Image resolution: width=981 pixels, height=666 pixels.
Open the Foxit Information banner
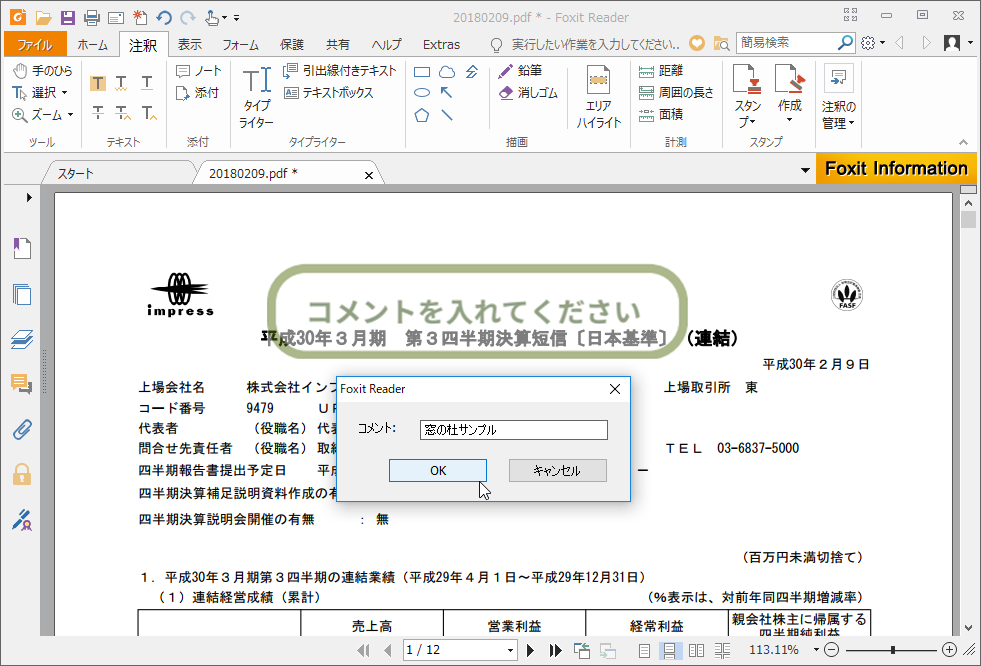[896, 168]
